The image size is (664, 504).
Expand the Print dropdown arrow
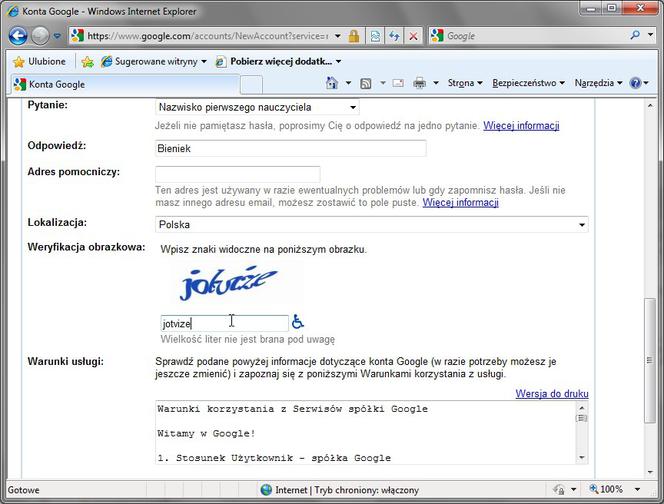click(x=435, y=83)
